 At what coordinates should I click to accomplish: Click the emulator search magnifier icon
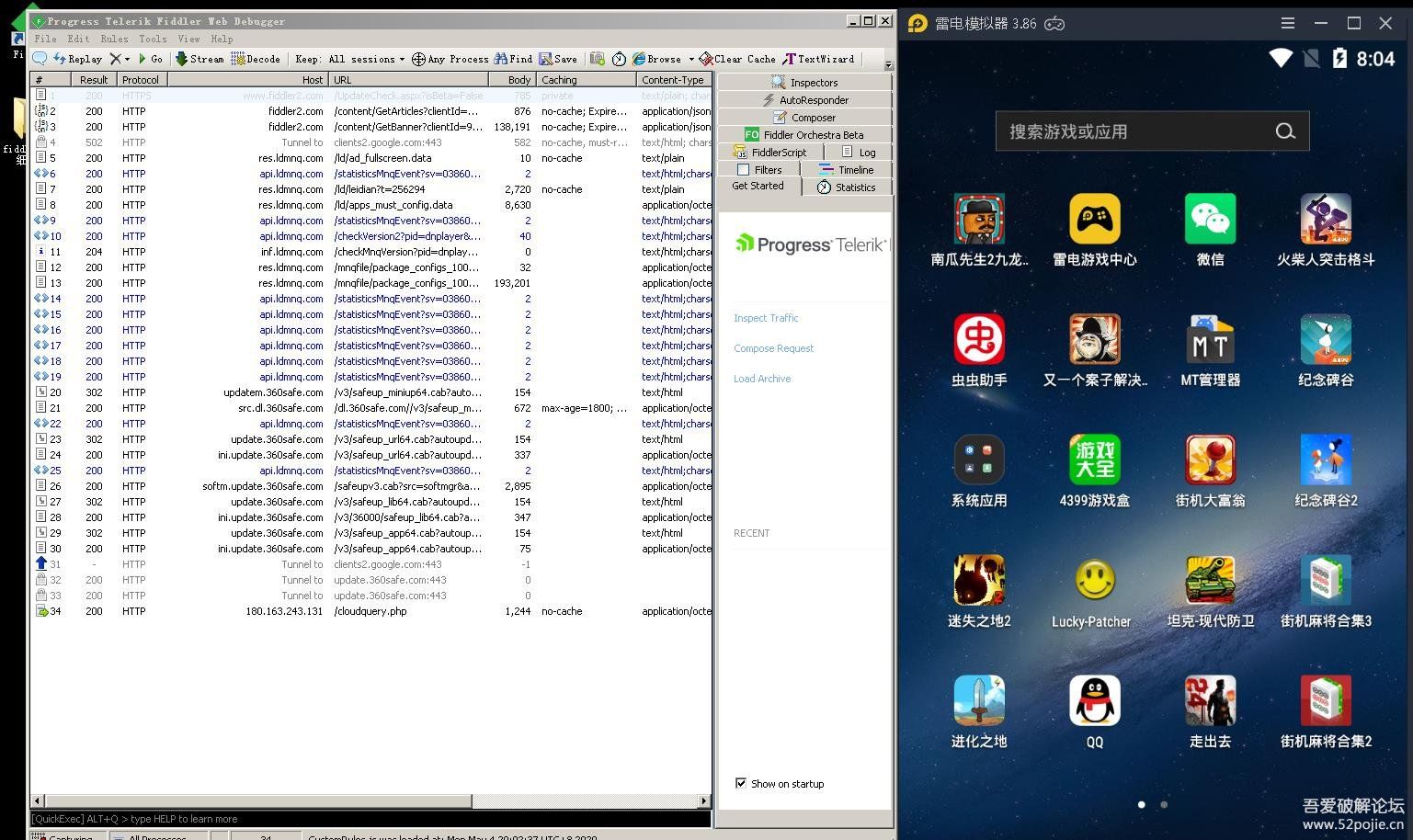pos(1285,131)
